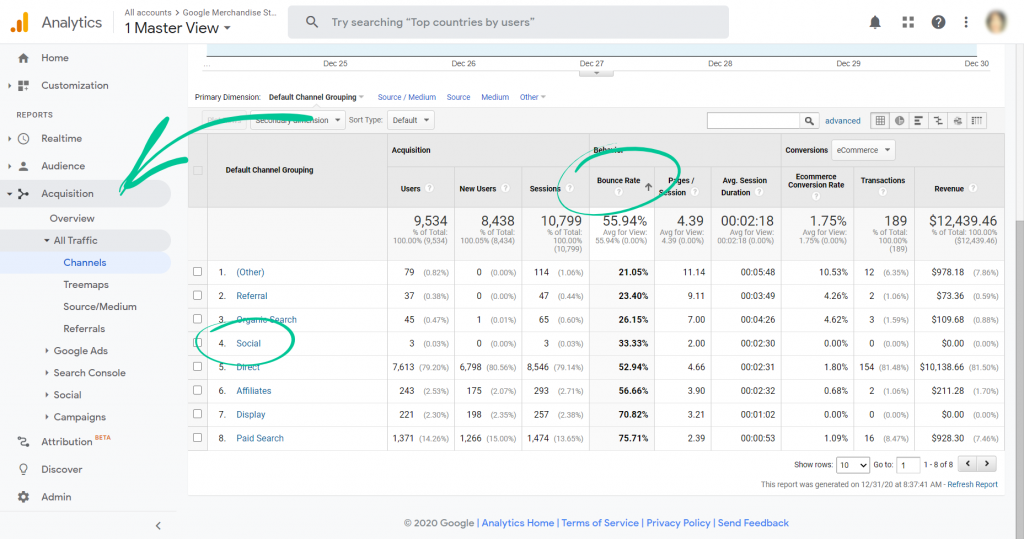Collapse the All Traffic section
This screenshot has height=539, width=1024.
(47, 240)
